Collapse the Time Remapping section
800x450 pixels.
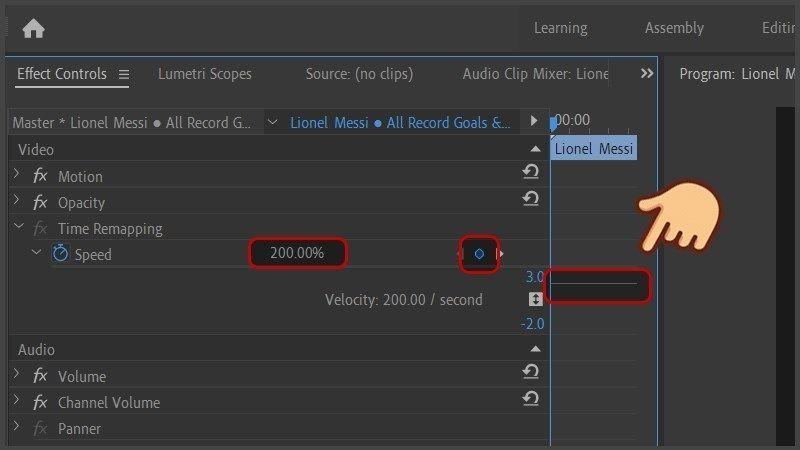coord(18,226)
